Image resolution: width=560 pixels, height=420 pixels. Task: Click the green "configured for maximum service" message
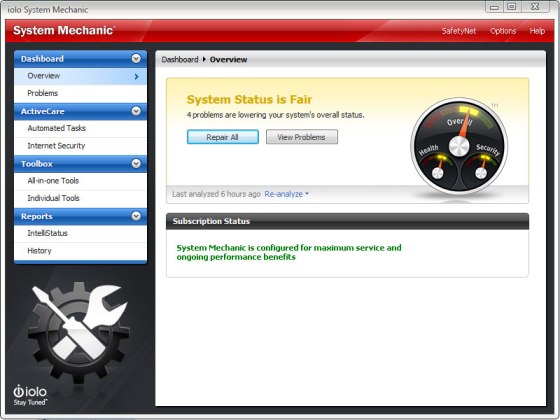pos(289,252)
